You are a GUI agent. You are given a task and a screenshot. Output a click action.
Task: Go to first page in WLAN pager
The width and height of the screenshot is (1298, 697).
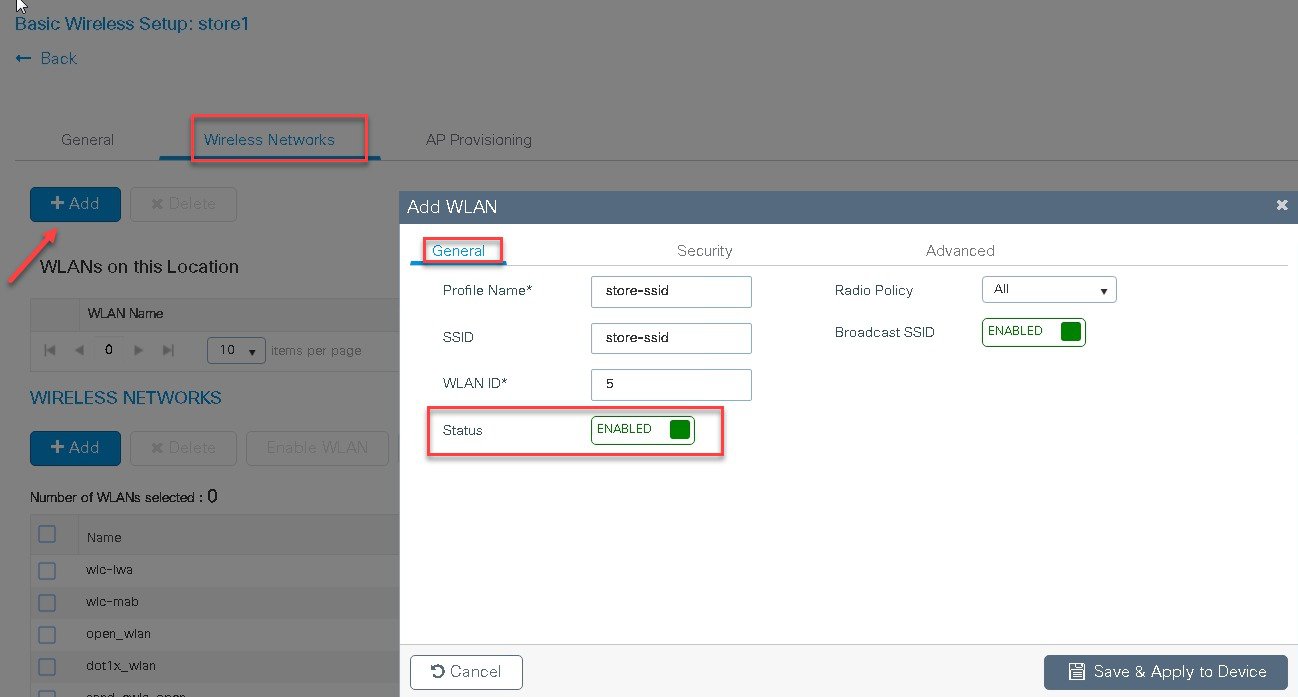tap(50, 351)
